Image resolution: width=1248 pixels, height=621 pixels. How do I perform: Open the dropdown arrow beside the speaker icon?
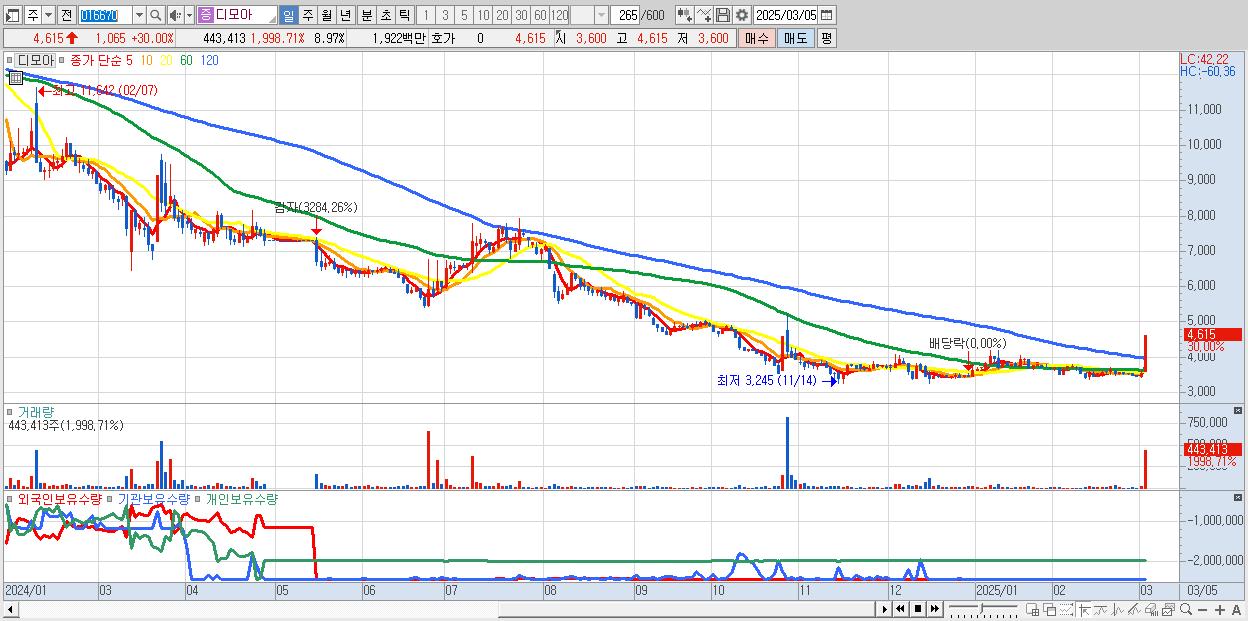(x=189, y=15)
